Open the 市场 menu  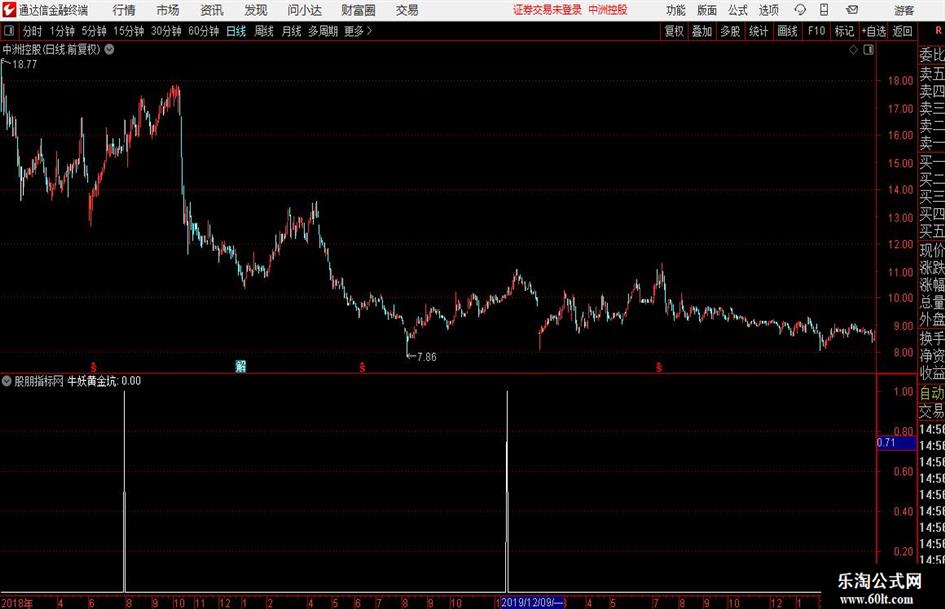pos(168,10)
